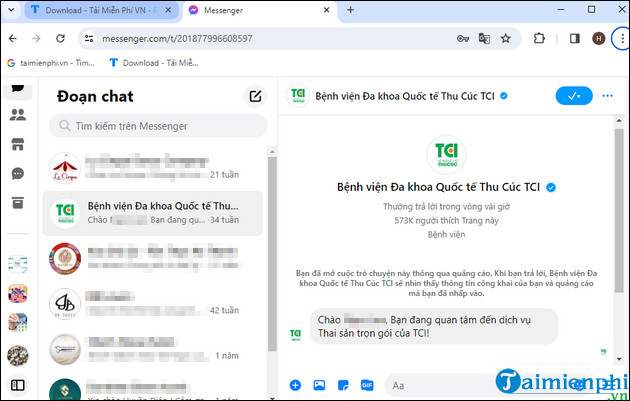Open the first community thumbnail in sidebar
Image resolution: width=630 pixels, height=401 pixels.
click(x=18, y=264)
